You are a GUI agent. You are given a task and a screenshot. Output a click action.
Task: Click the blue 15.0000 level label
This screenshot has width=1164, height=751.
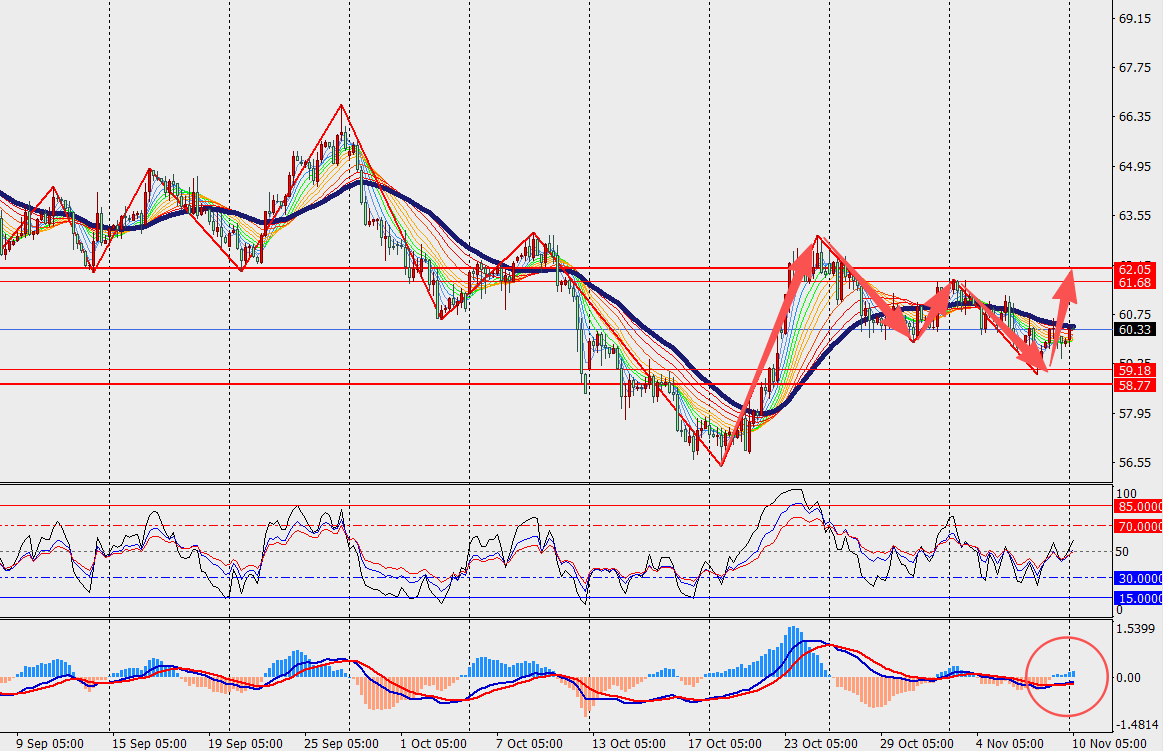click(x=1139, y=598)
